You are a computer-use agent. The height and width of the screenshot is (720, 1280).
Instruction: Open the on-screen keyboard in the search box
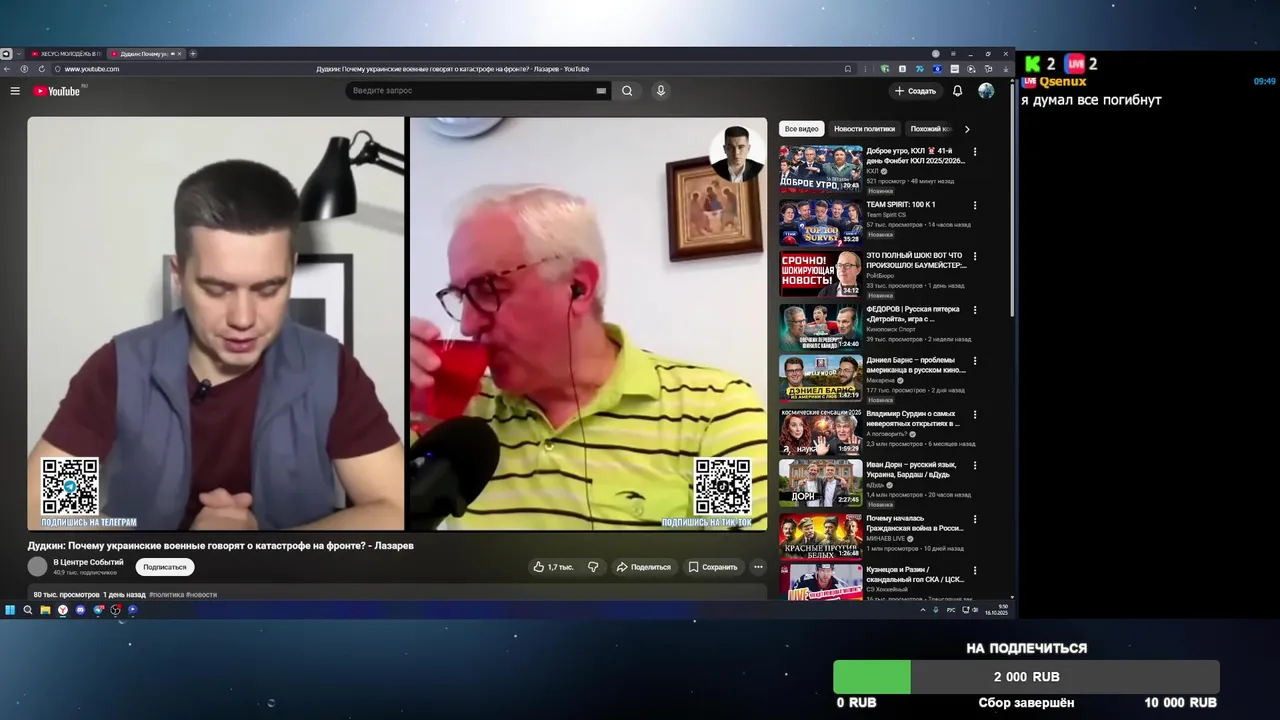click(601, 91)
